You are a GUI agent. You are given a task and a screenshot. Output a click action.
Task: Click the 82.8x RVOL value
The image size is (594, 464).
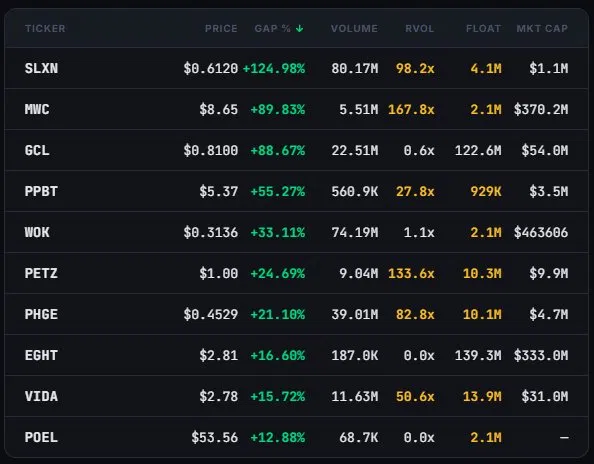[415, 314]
